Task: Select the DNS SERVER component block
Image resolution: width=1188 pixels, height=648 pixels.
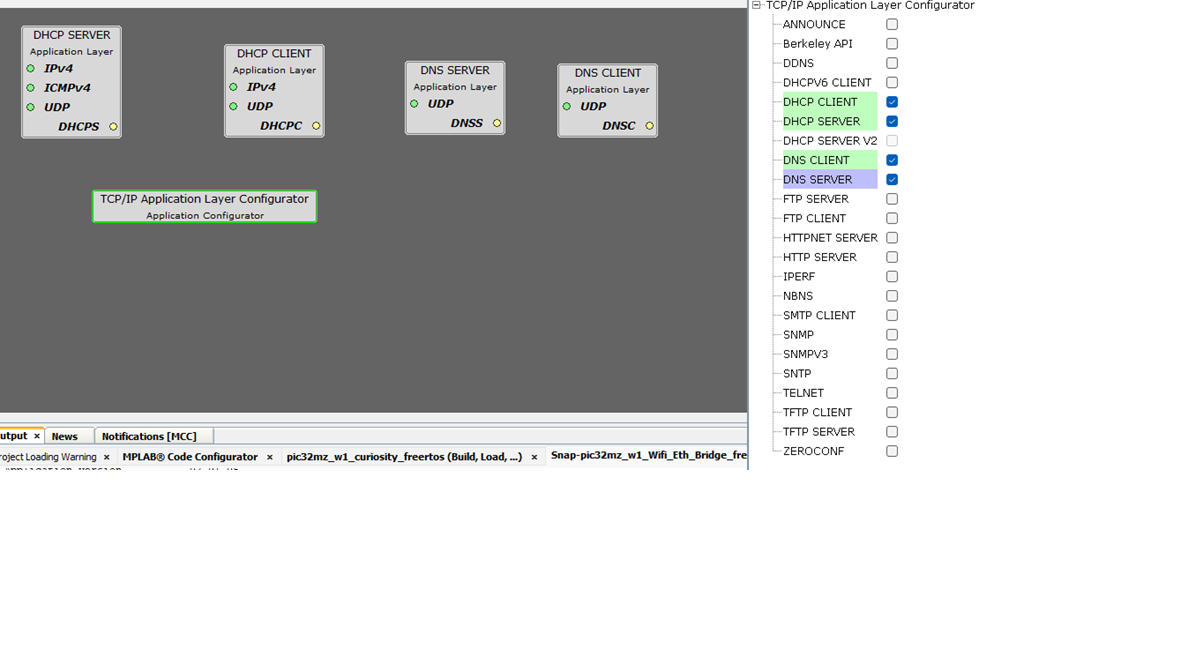Action: click(455, 98)
